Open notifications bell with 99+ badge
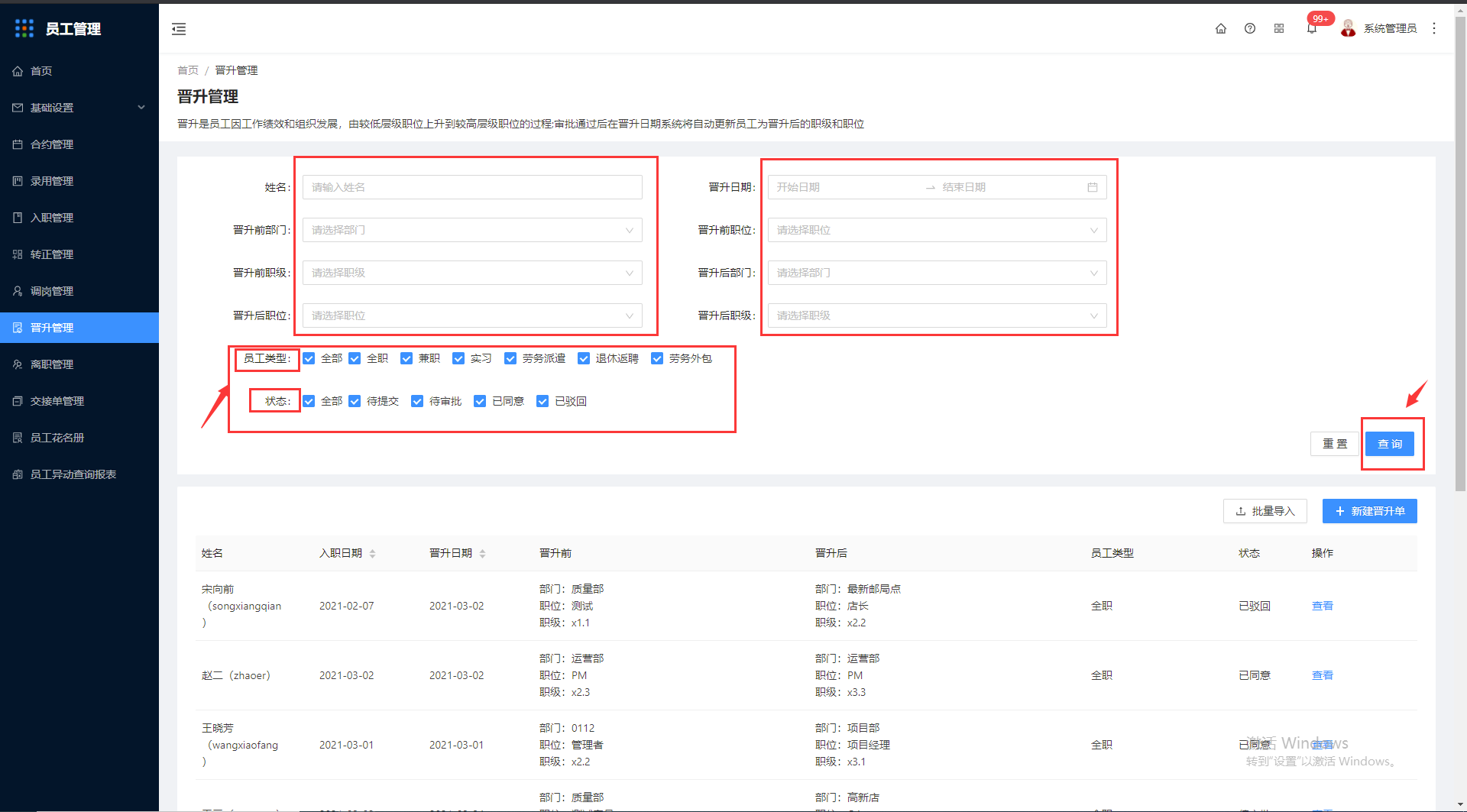 pyautogui.click(x=1312, y=28)
